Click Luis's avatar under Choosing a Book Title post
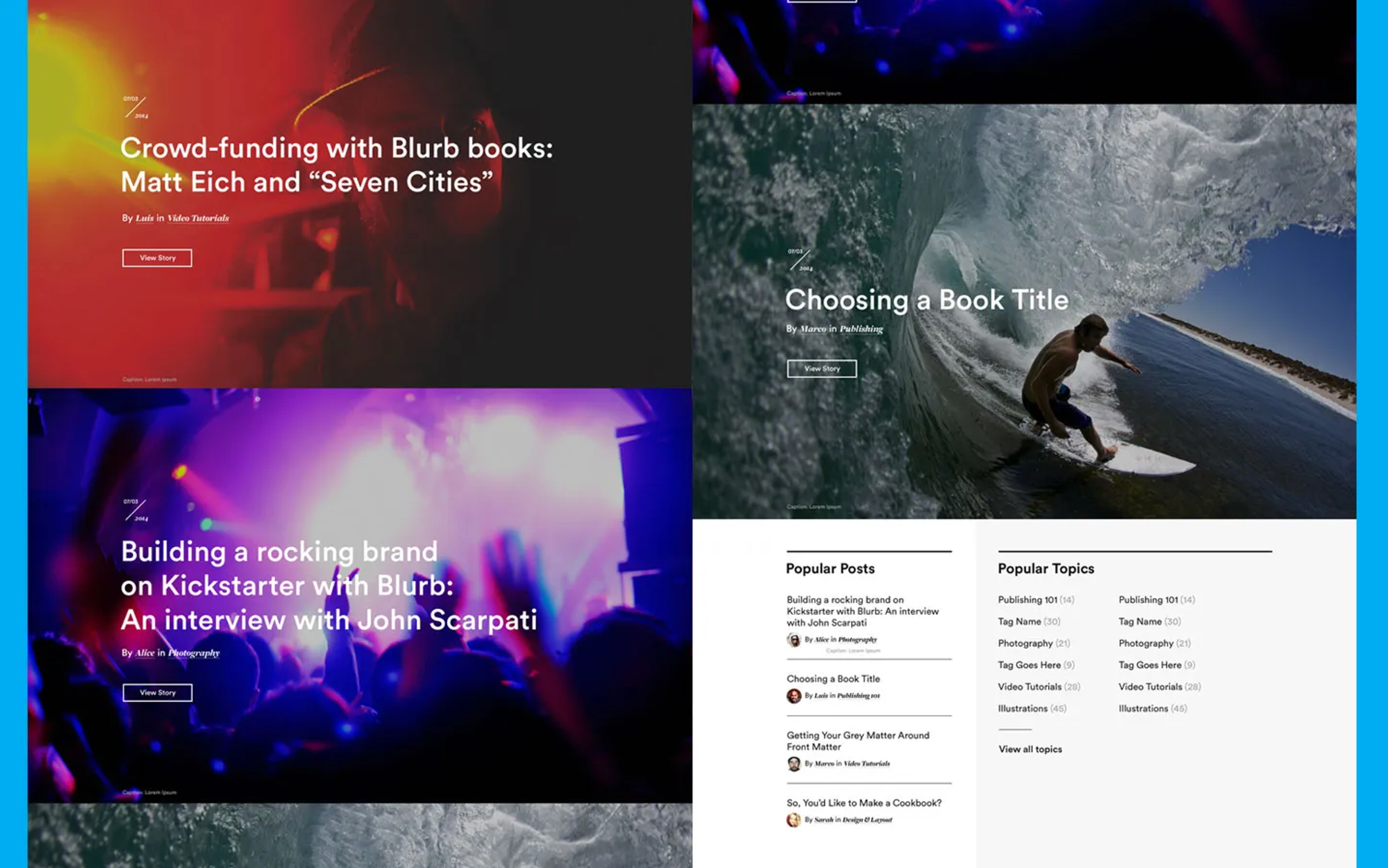Image resolution: width=1388 pixels, height=868 pixels. 794,696
